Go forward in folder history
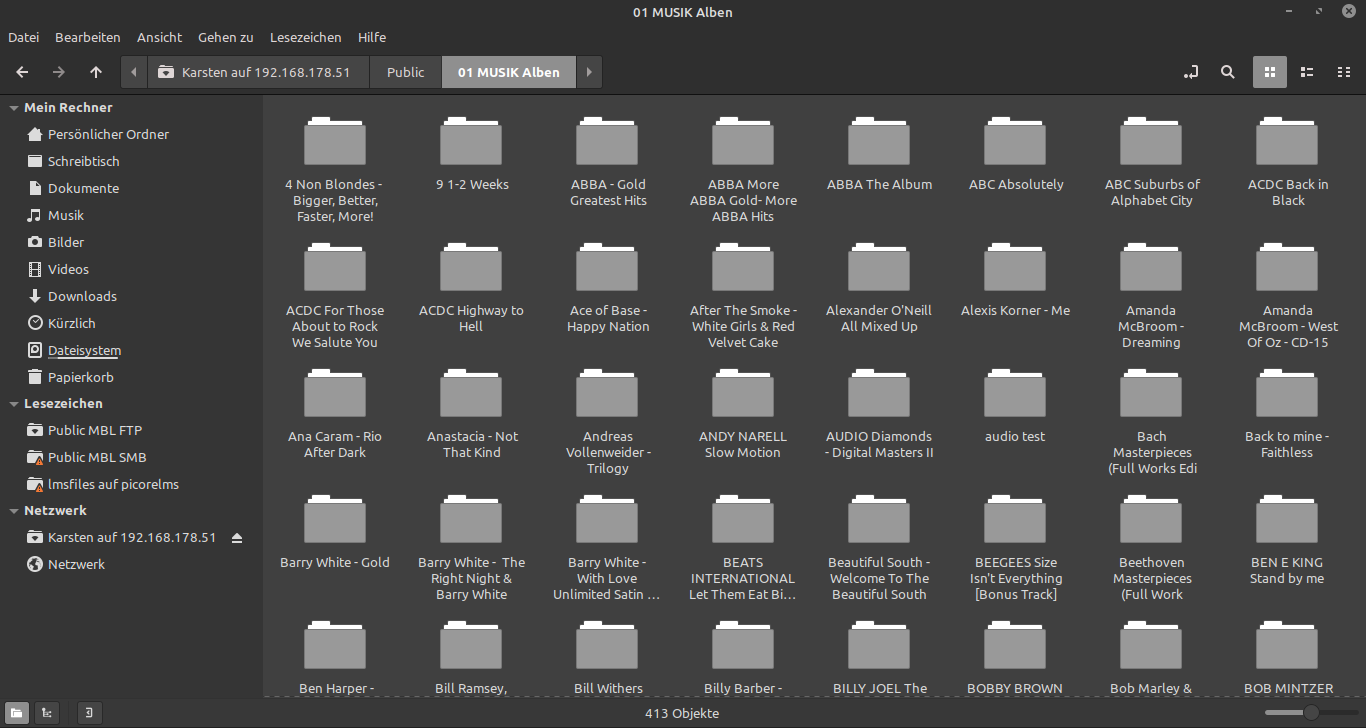Screen dimensions: 1366x728 [59, 72]
